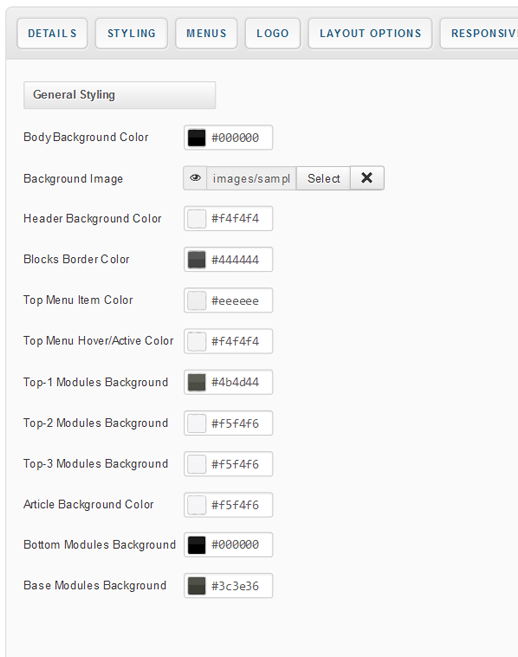Open the Responsive tab
This screenshot has height=657, width=518.
click(x=479, y=34)
